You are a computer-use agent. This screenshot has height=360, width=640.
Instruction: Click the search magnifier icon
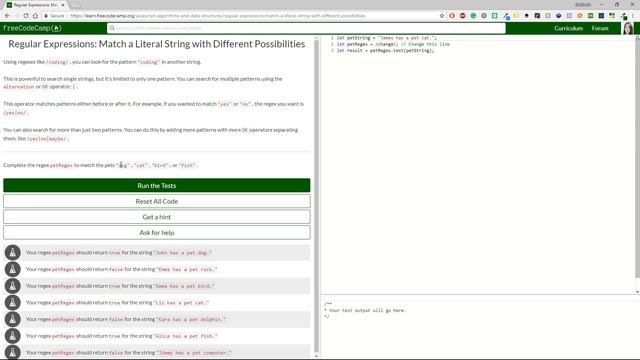click(x=112, y=28)
